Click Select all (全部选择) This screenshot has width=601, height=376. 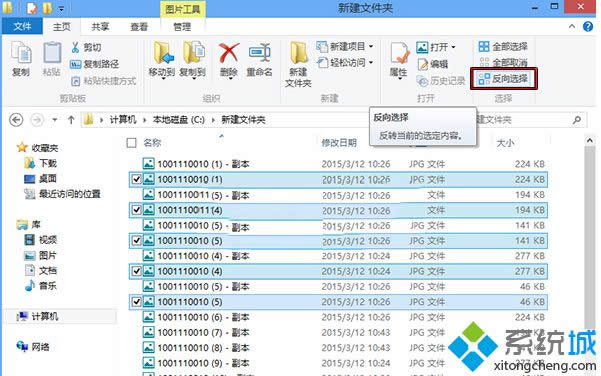pos(503,47)
